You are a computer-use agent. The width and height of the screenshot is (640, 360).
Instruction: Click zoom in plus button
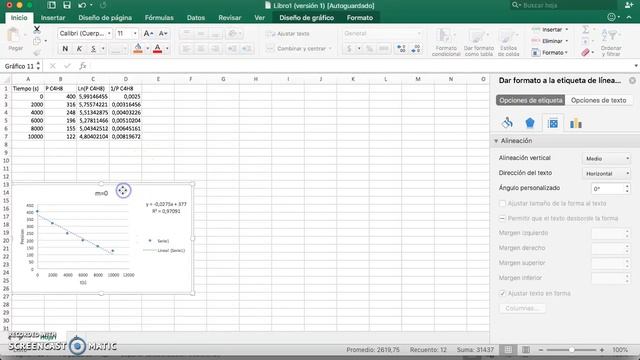click(602, 350)
